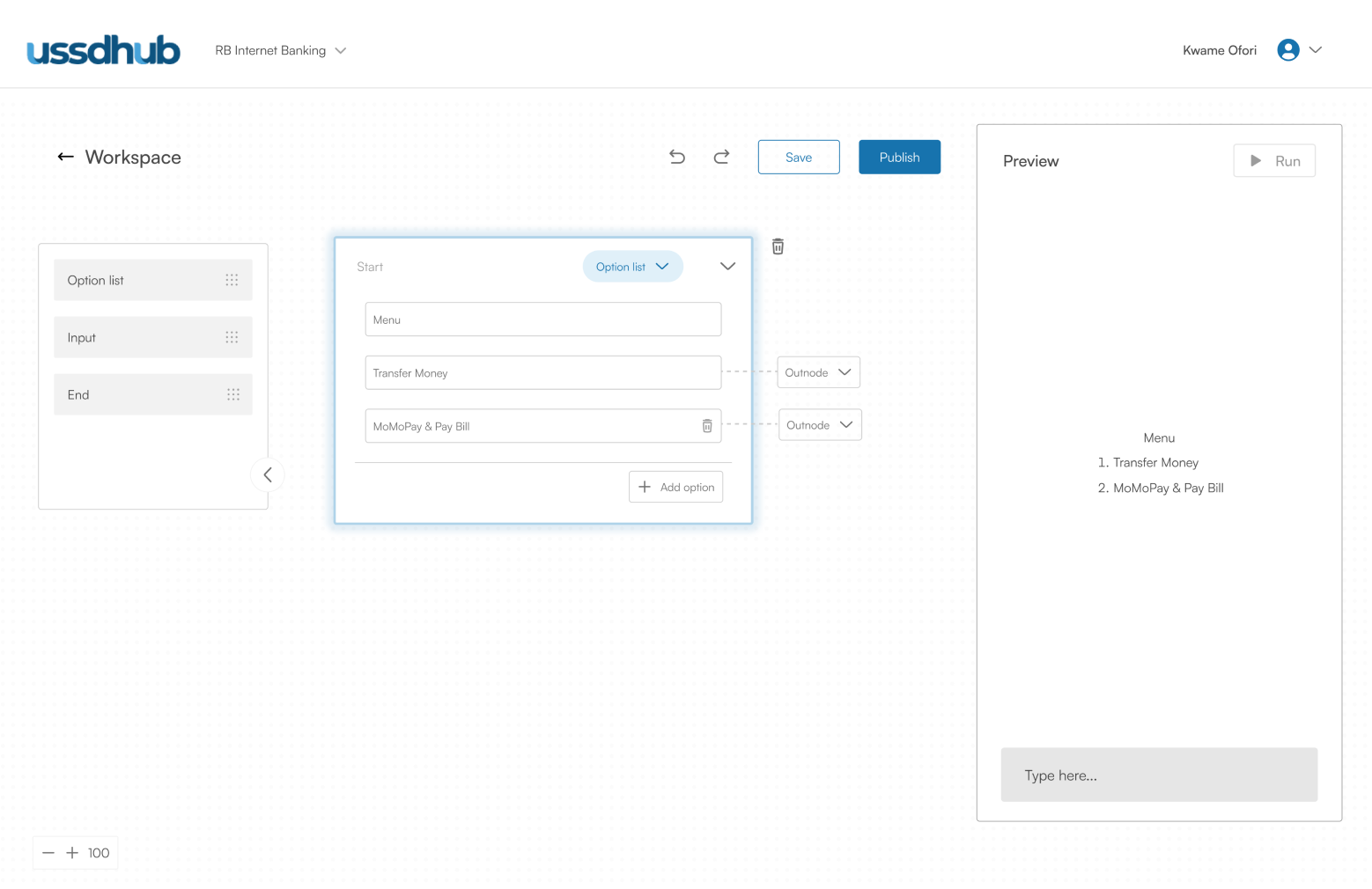The width and height of the screenshot is (1372, 889).
Task: Click the user profile avatar icon
Action: click(1287, 50)
